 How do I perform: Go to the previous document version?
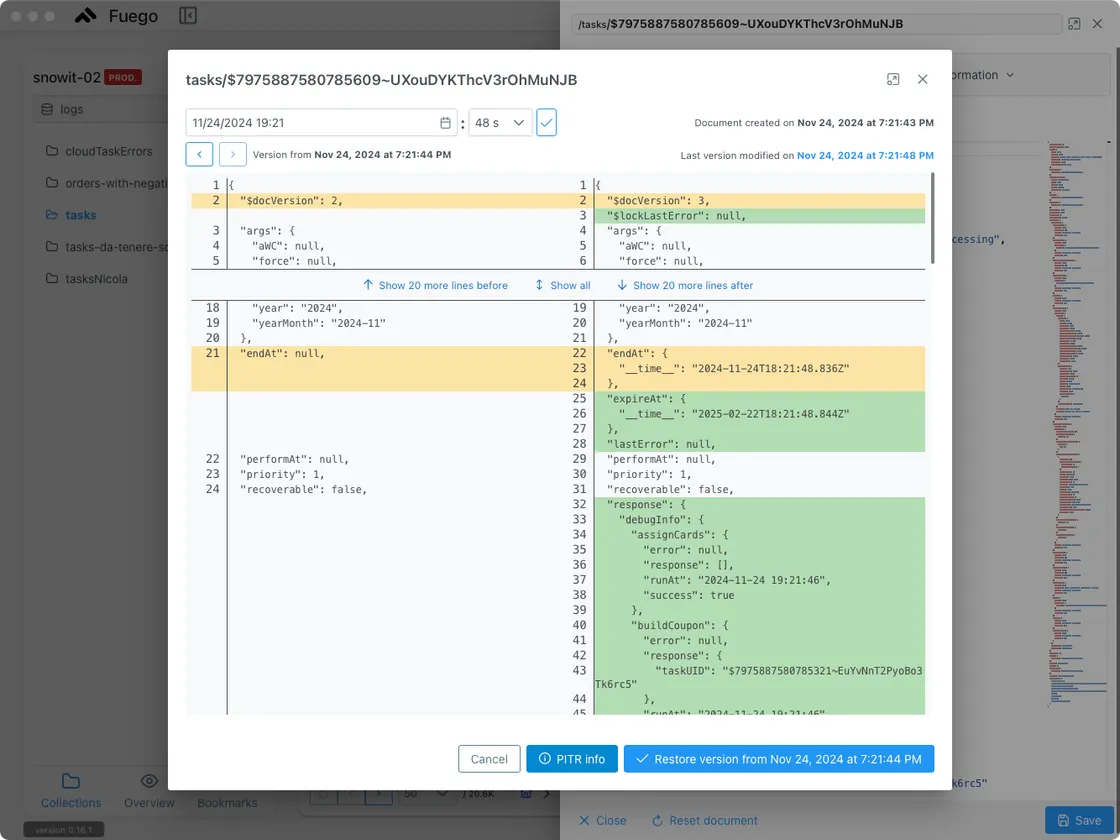(x=199, y=154)
